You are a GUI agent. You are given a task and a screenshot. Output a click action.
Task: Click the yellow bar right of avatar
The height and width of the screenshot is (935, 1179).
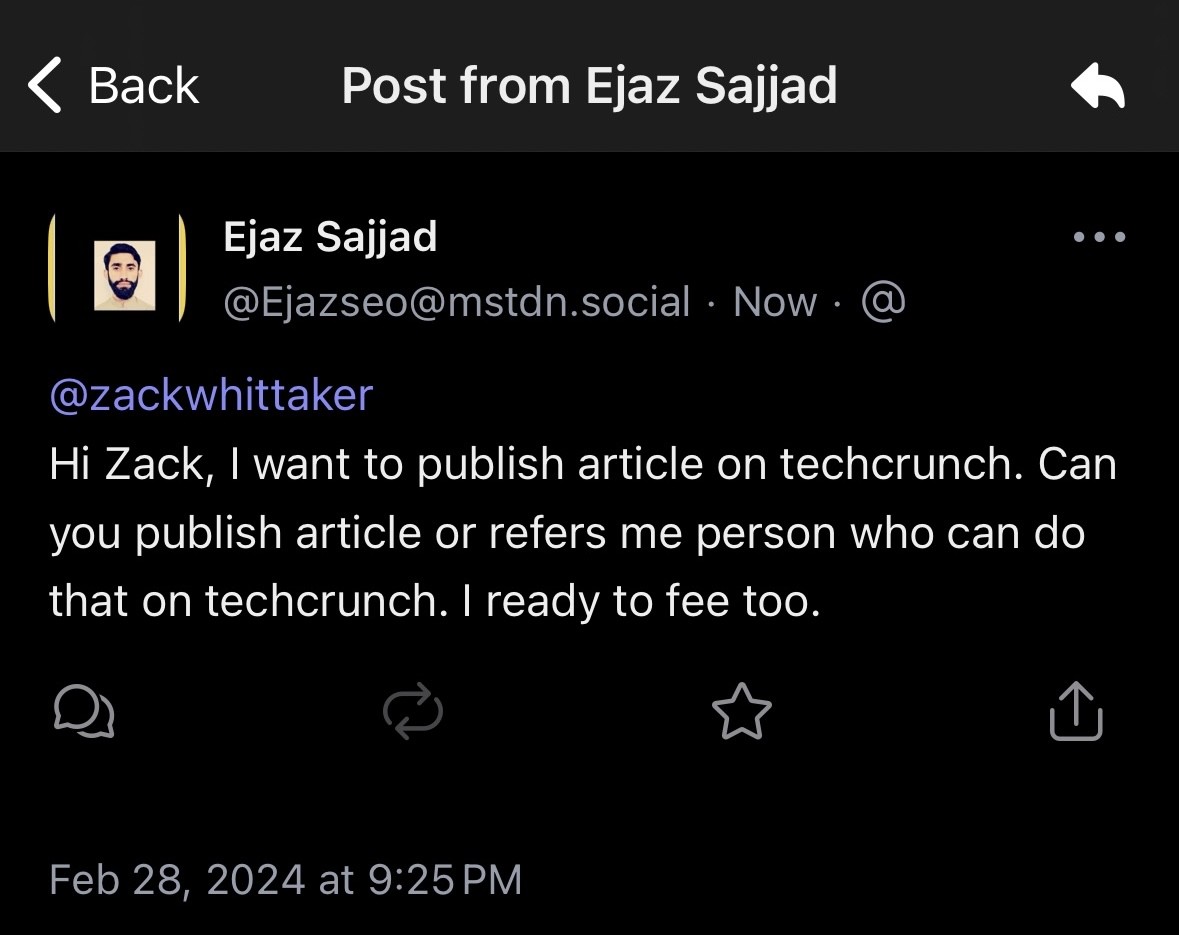pyautogui.click(x=182, y=268)
